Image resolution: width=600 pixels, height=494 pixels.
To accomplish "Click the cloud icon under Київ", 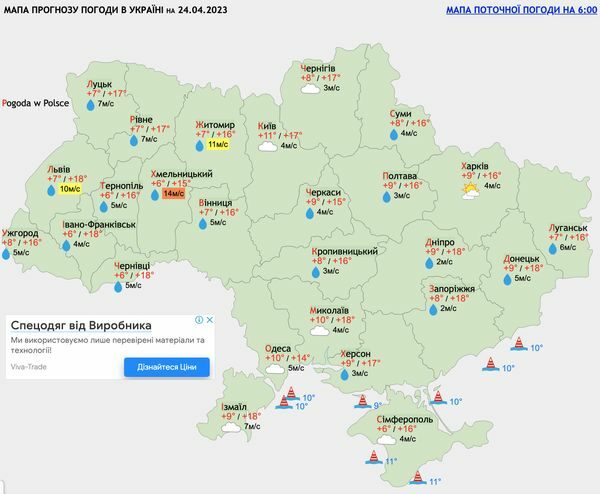I will click(267, 147).
